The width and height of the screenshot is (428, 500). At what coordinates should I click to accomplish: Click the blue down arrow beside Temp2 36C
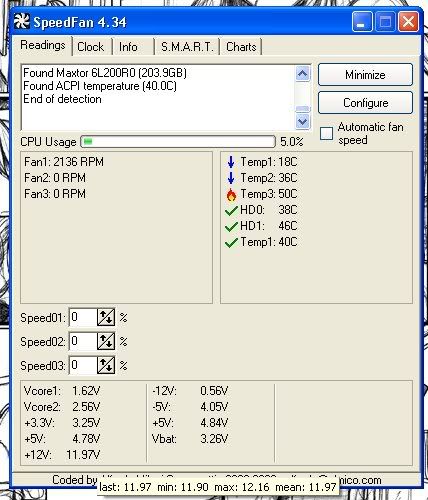click(x=231, y=178)
